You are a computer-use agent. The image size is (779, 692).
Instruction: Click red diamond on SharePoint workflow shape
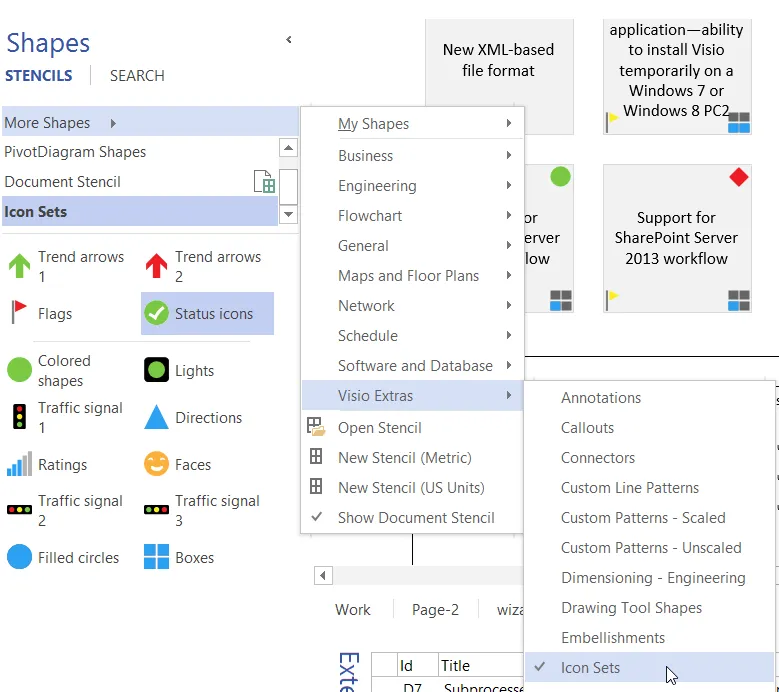pos(739,177)
